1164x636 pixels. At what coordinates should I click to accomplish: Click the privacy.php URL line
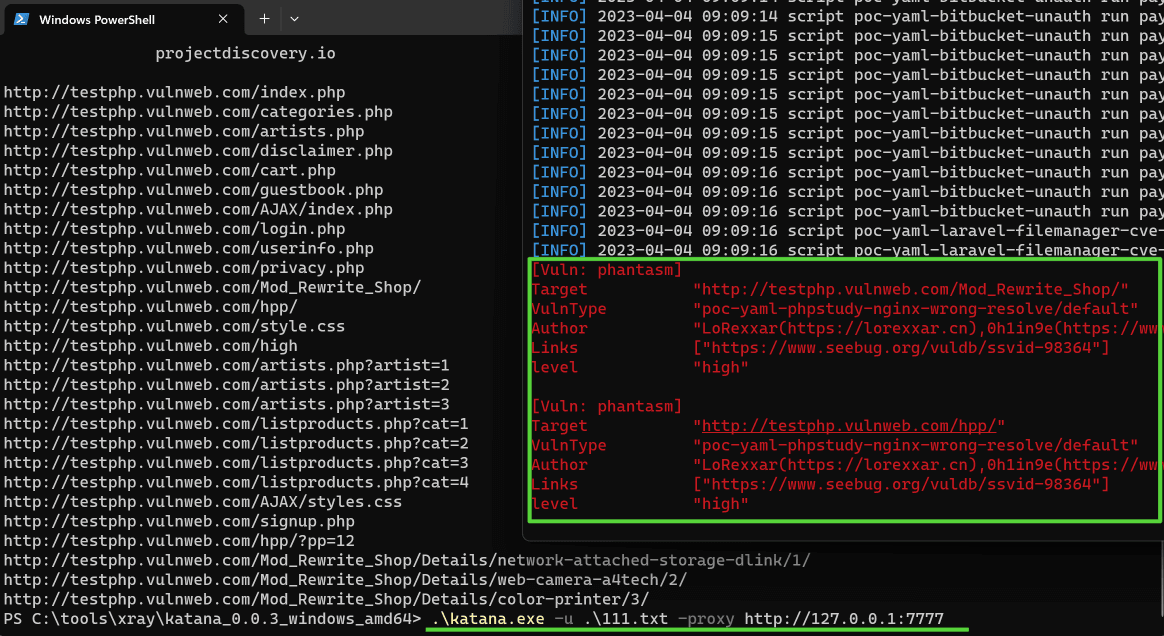click(x=184, y=268)
